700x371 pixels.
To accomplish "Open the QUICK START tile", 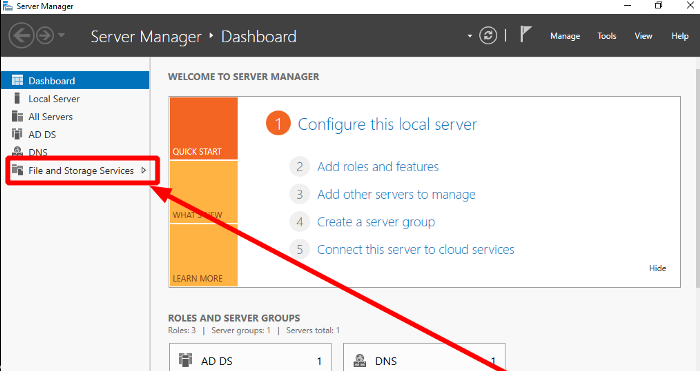I will click(204, 128).
